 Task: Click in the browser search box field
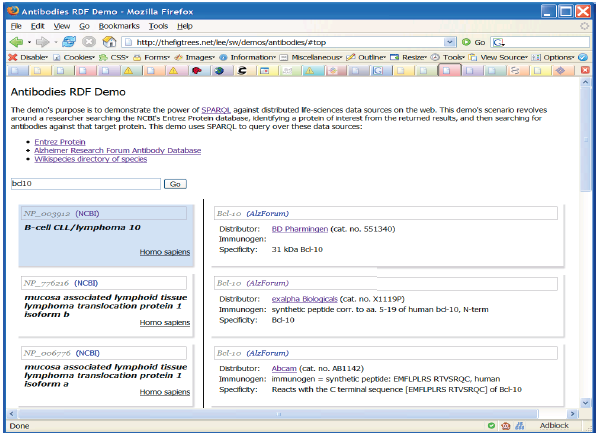(x=547, y=42)
